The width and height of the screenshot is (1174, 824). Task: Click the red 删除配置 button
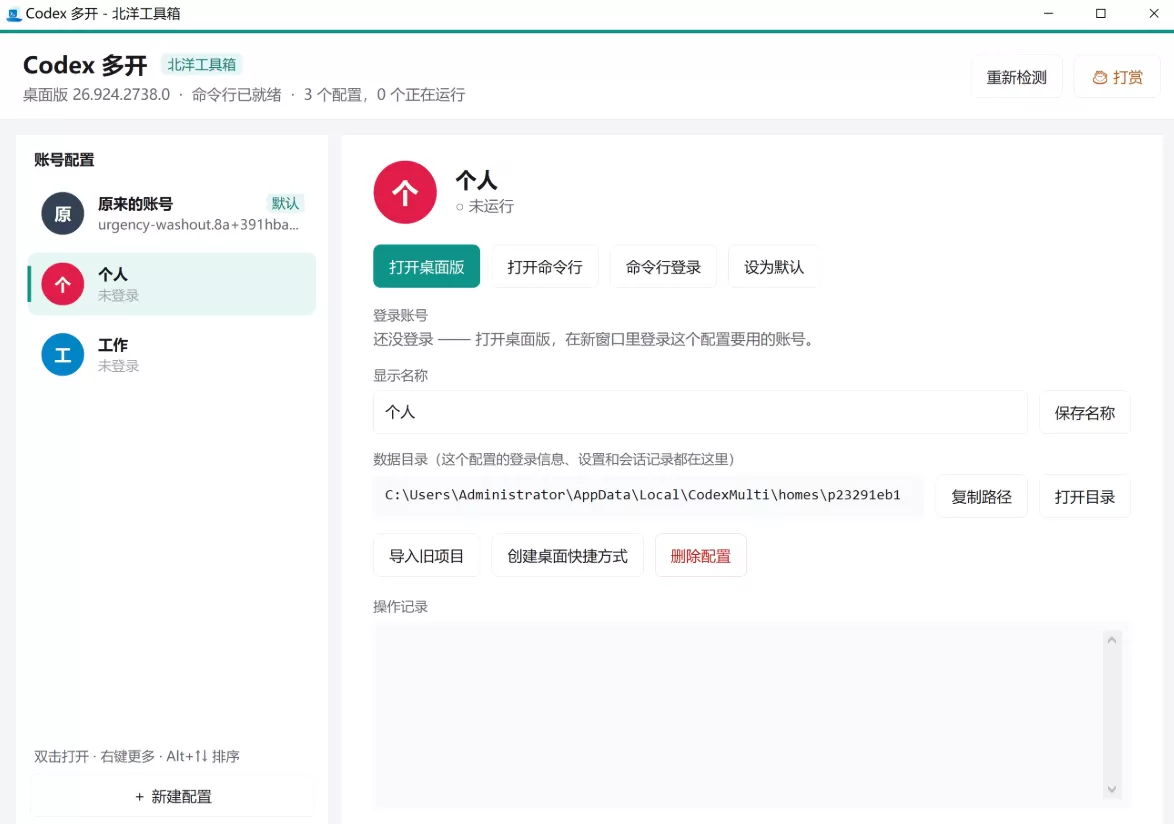click(700, 555)
